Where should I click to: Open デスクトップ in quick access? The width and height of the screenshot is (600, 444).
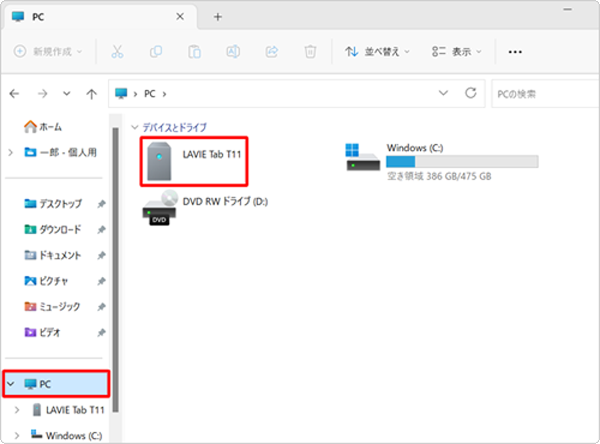[x=53, y=204]
